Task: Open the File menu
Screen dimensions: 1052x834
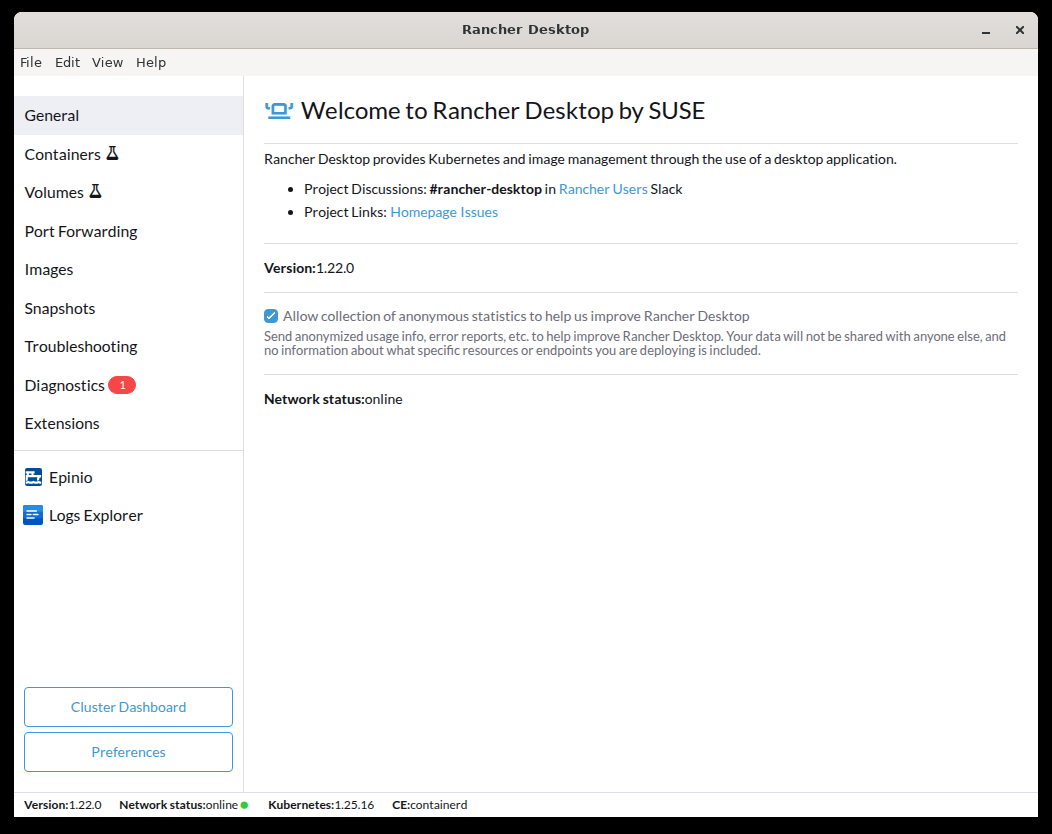Action: [31, 62]
